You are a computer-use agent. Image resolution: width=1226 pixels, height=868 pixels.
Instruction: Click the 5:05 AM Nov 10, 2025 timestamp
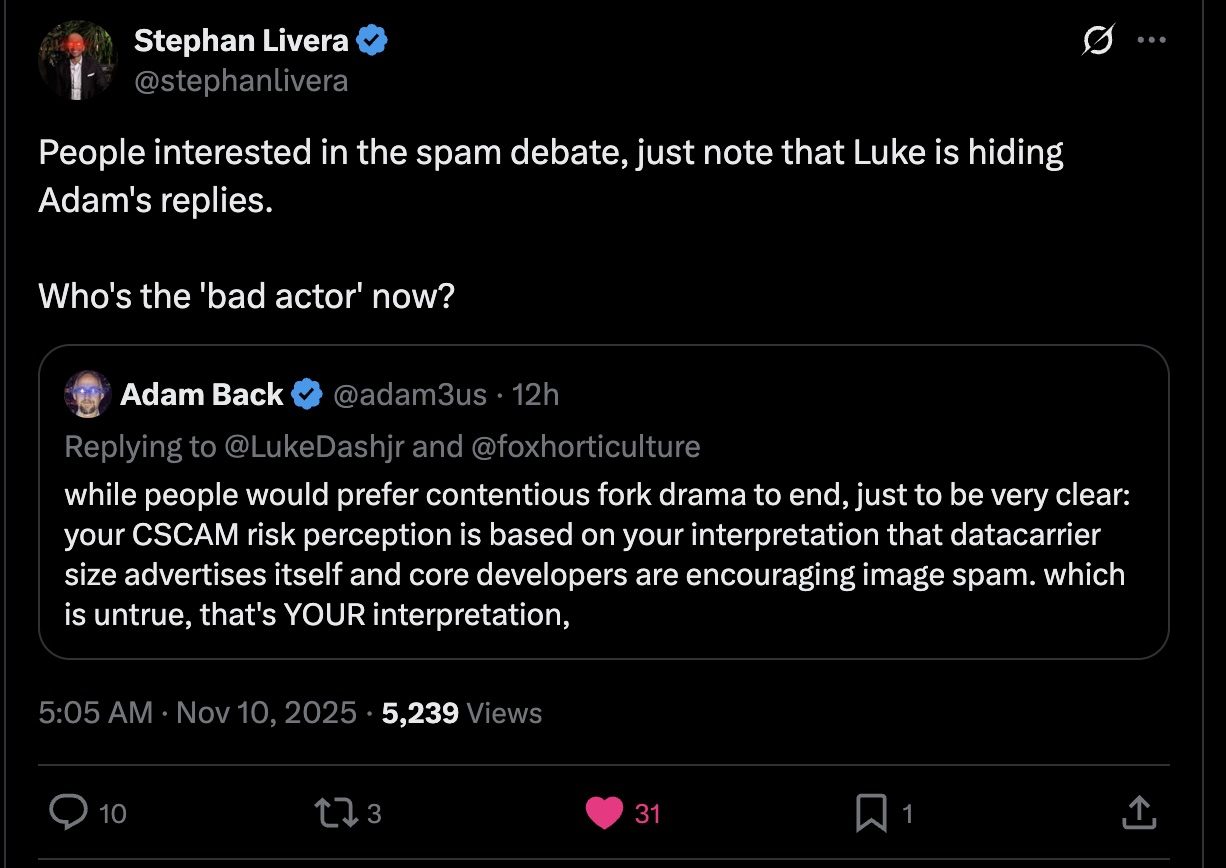(x=197, y=713)
